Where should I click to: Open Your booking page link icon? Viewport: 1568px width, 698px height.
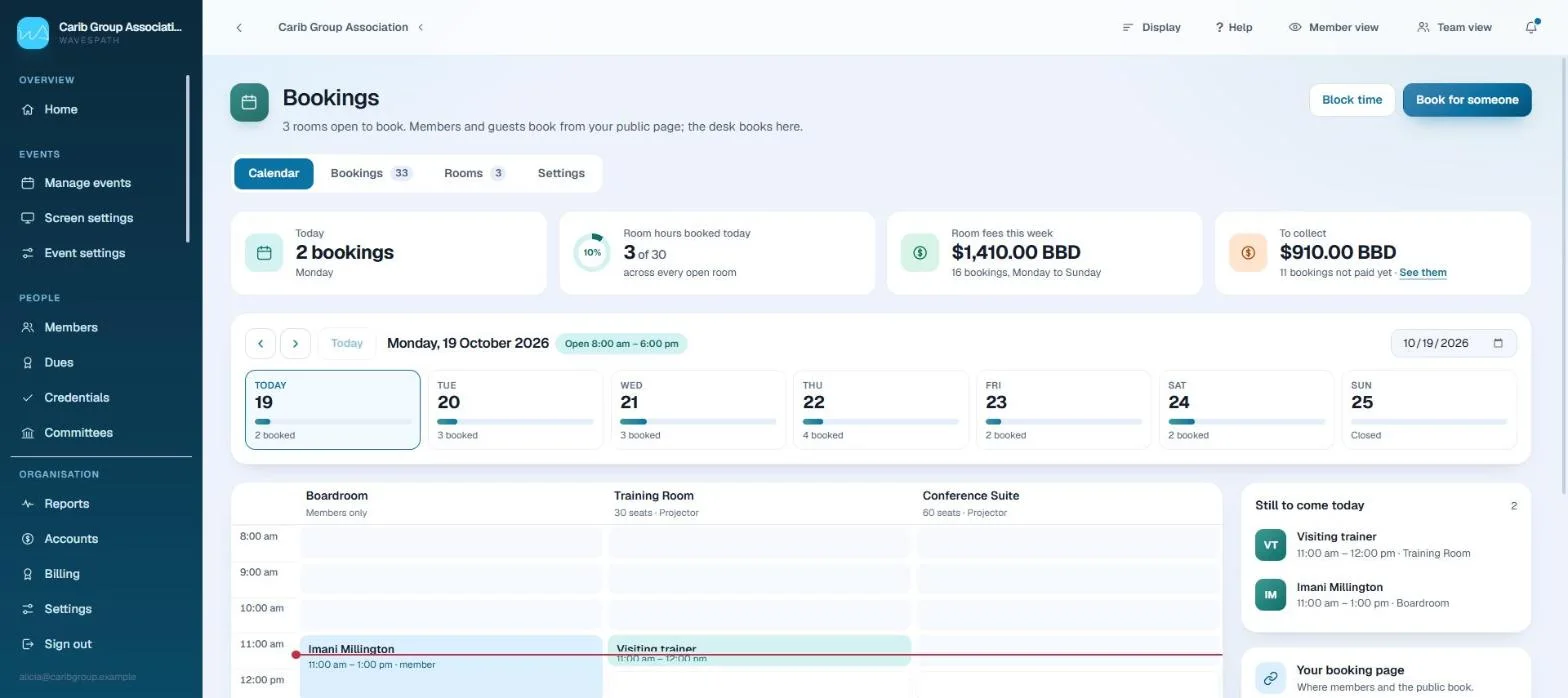[x=1271, y=678]
